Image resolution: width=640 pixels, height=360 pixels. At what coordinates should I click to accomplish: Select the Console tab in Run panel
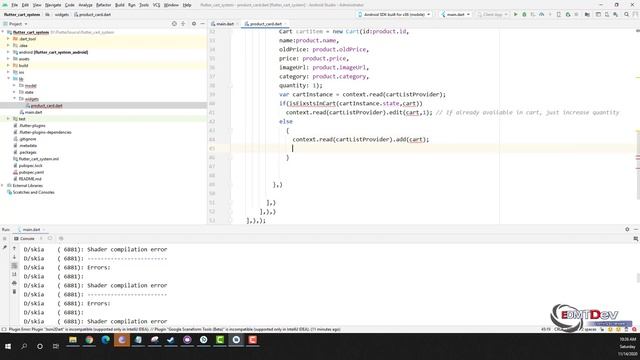click(x=24, y=238)
